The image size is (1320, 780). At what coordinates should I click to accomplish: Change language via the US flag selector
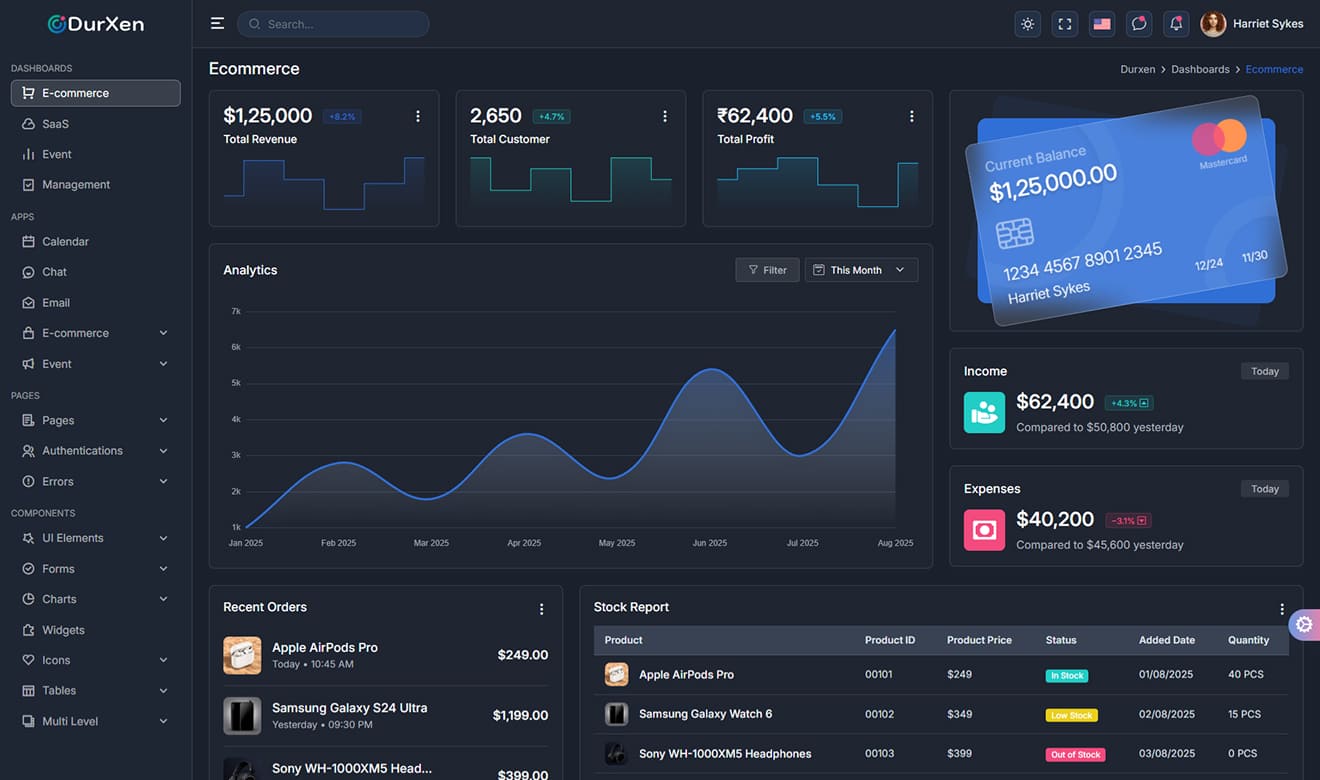click(x=1101, y=23)
